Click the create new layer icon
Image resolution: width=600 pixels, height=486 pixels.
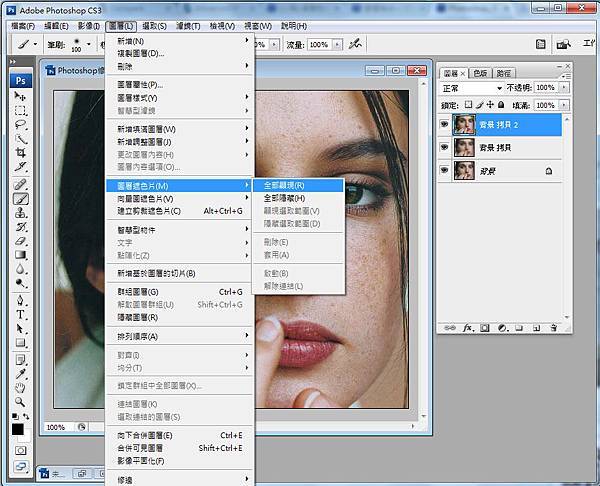click(x=536, y=328)
